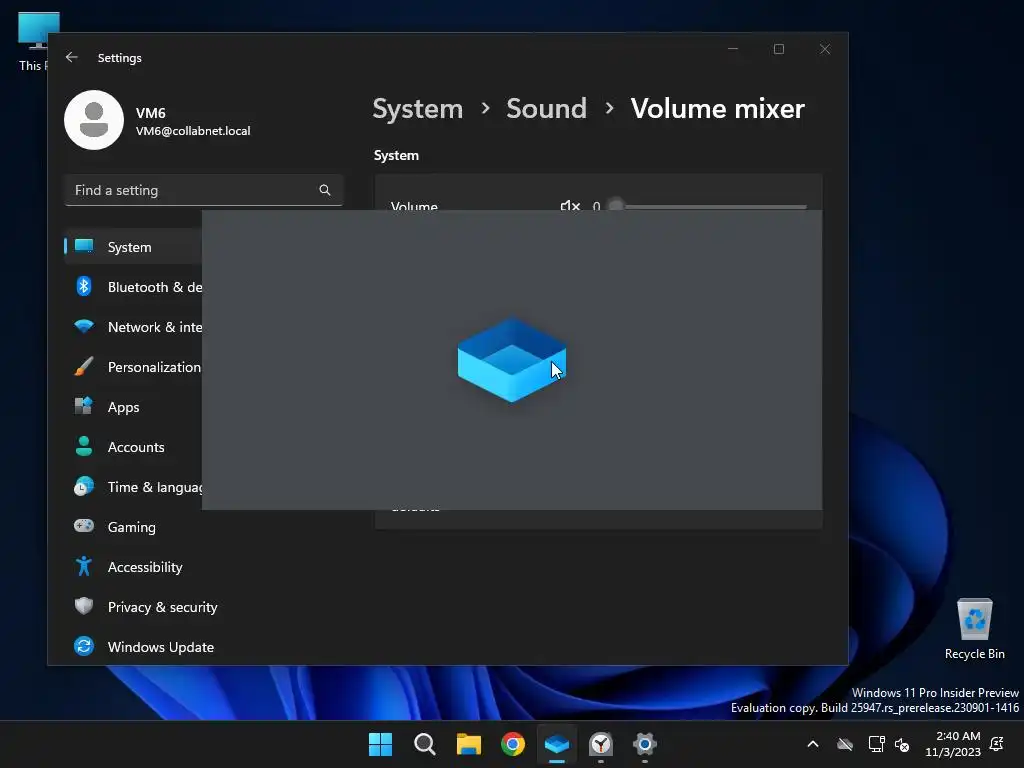Click the search magnifier in Find a setting
This screenshot has width=1024, height=768.
(325, 190)
